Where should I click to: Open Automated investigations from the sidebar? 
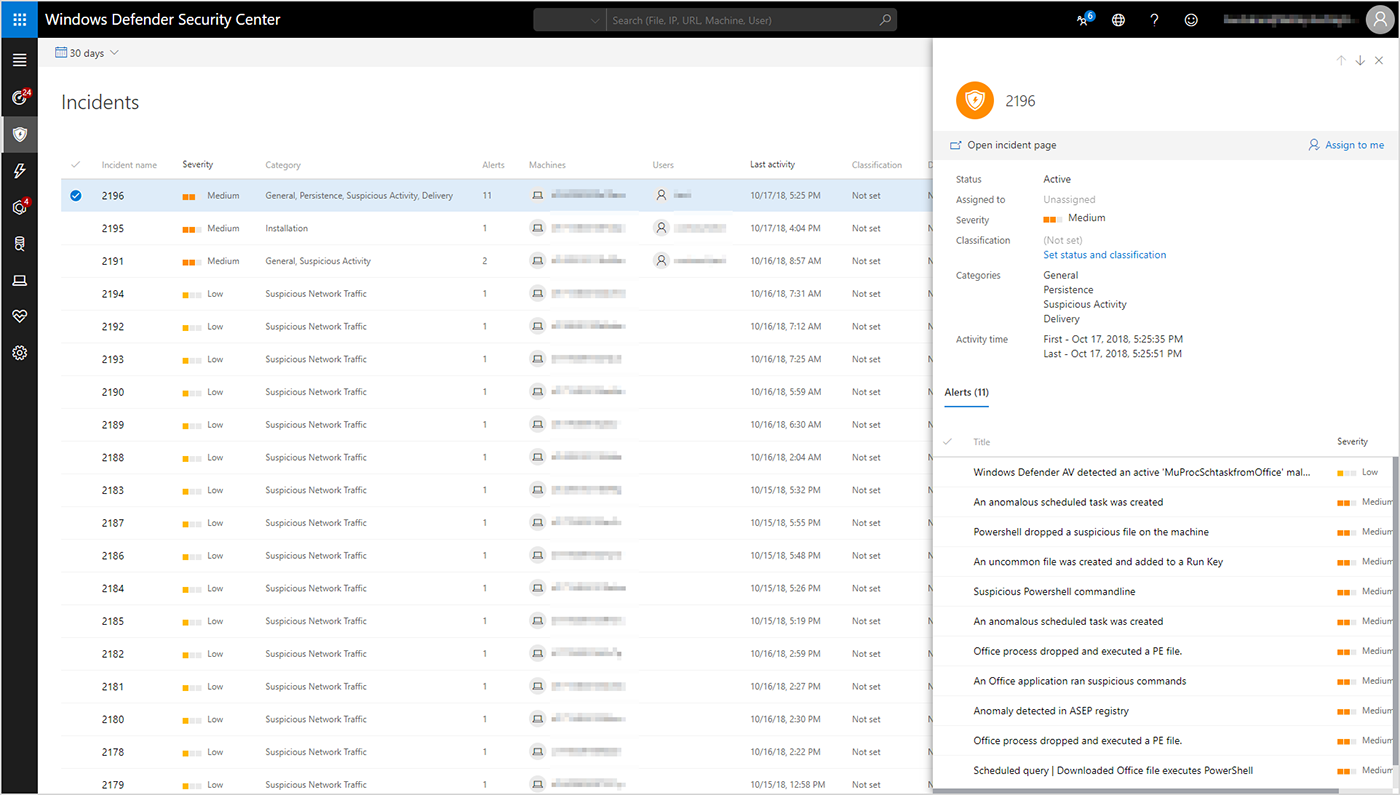coord(19,207)
